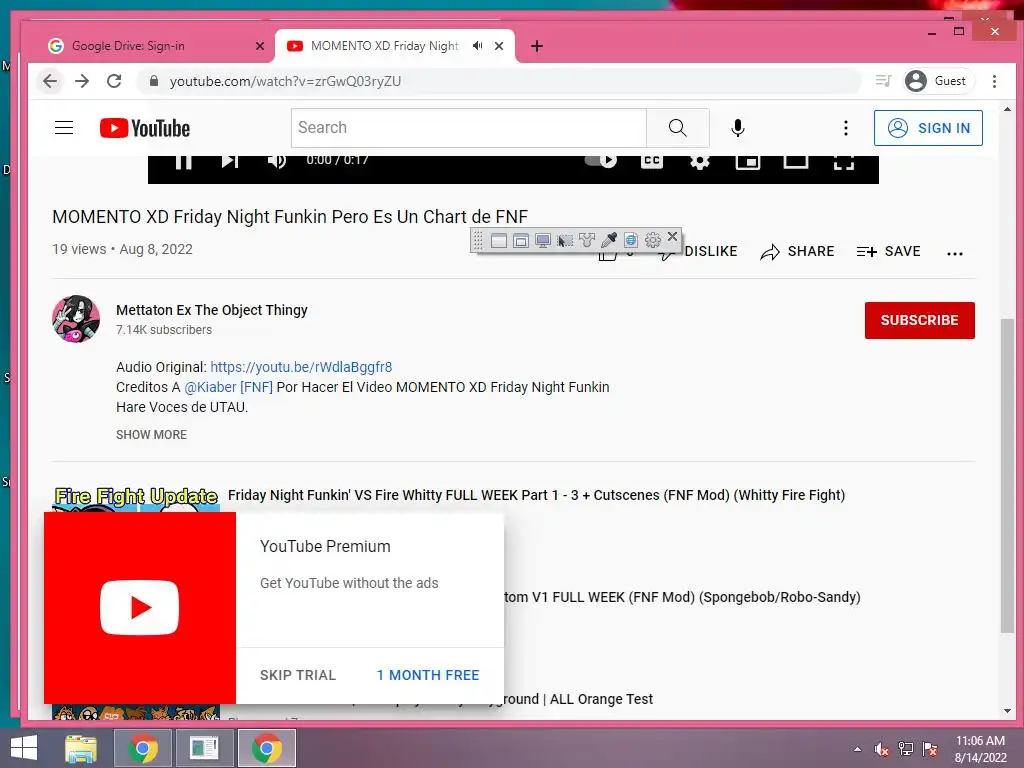Open the Guest profile menu
The image size is (1024, 768).
point(937,81)
